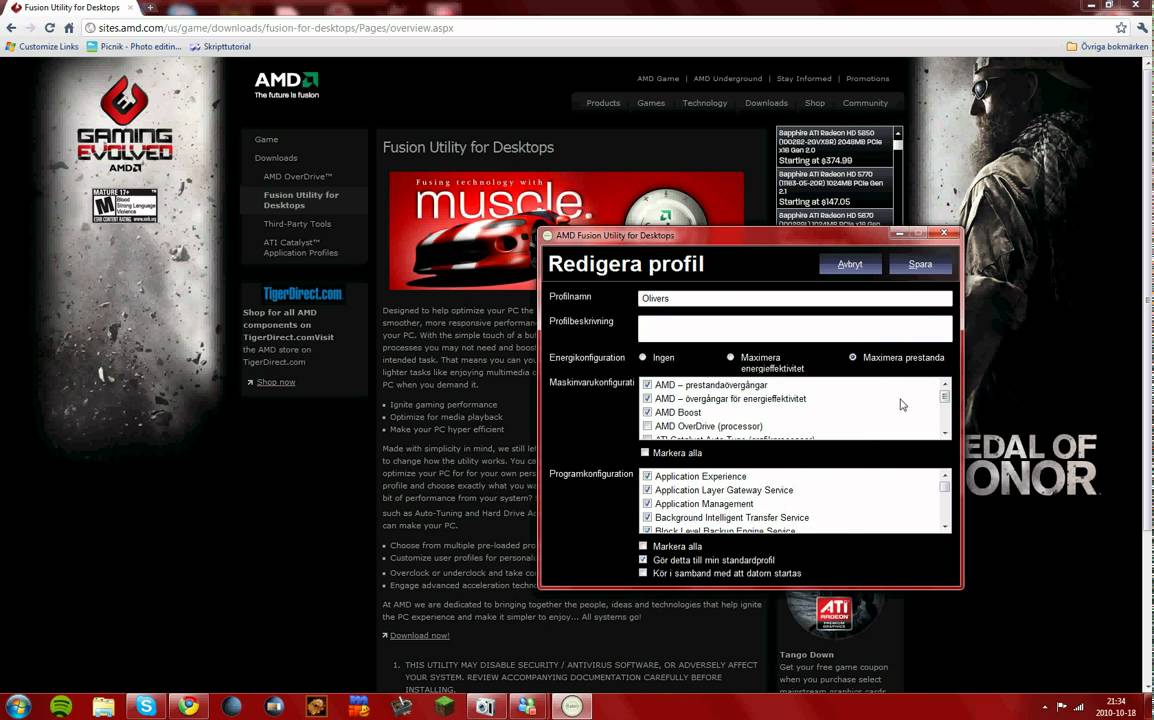Viewport: 1154px width, 720px height.
Task: Open the Övriga bokmärken bookmarks folder
Action: [1107, 46]
